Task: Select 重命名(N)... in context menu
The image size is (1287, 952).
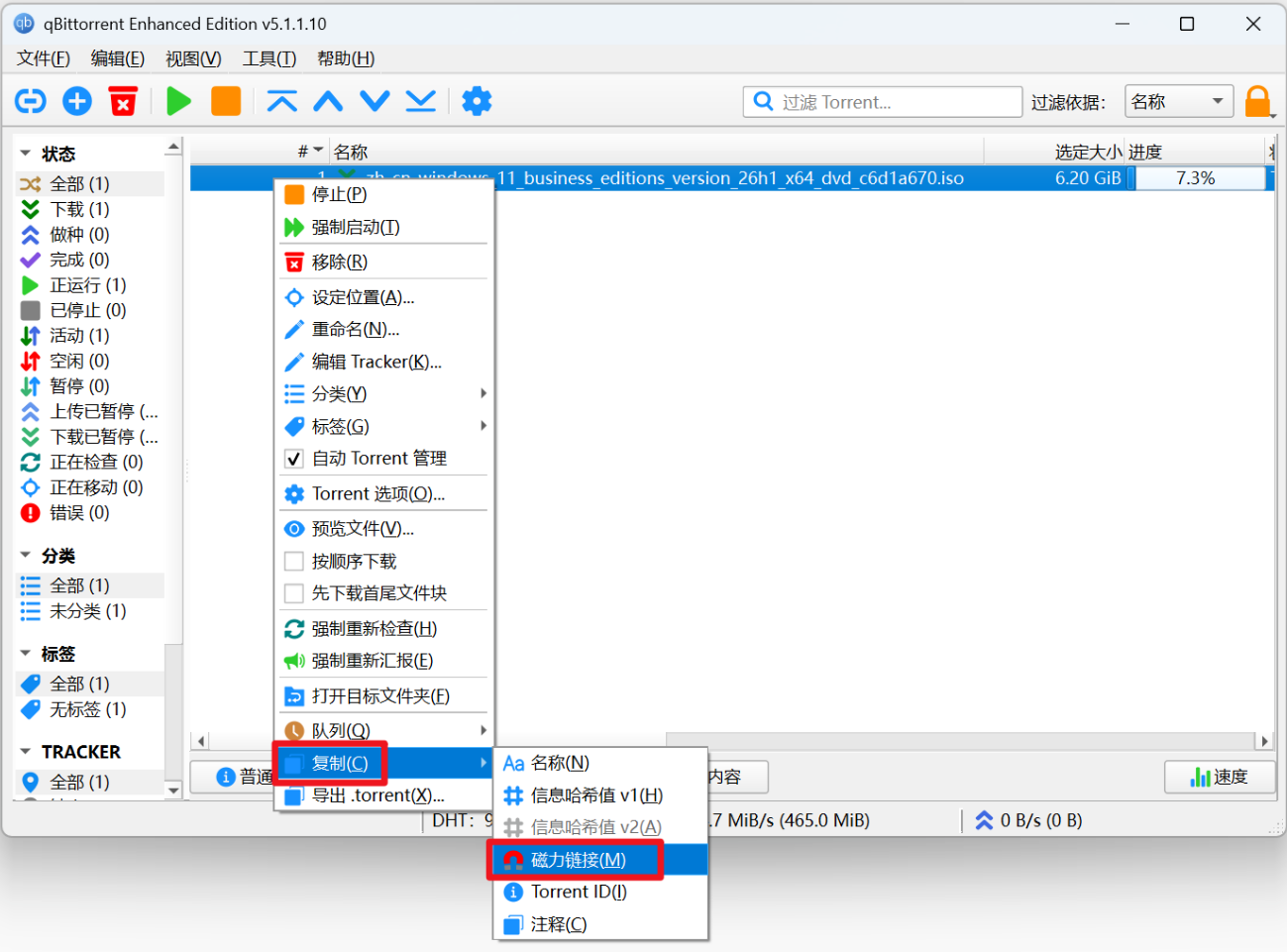Action: point(384,329)
